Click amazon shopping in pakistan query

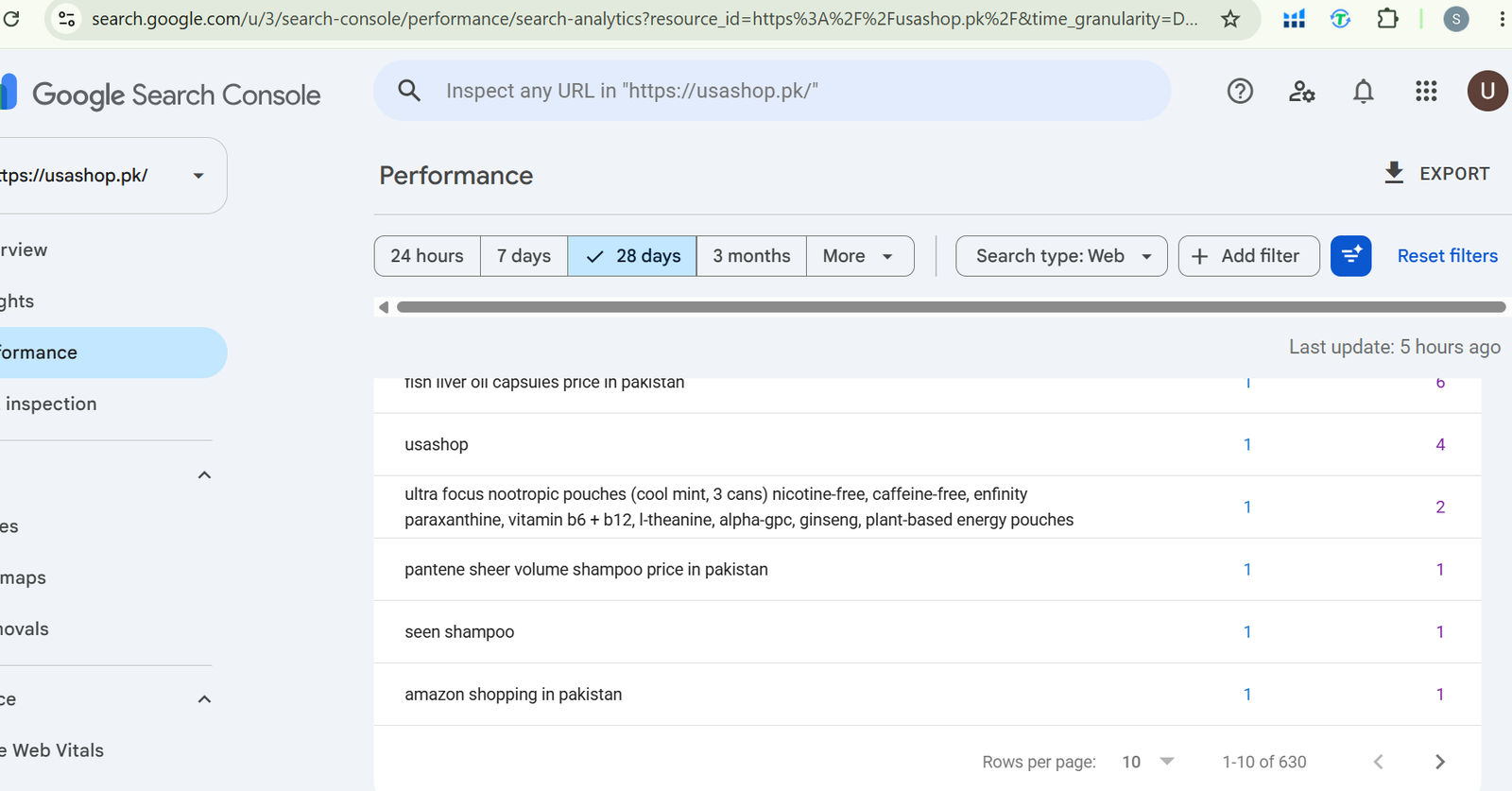(x=513, y=695)
